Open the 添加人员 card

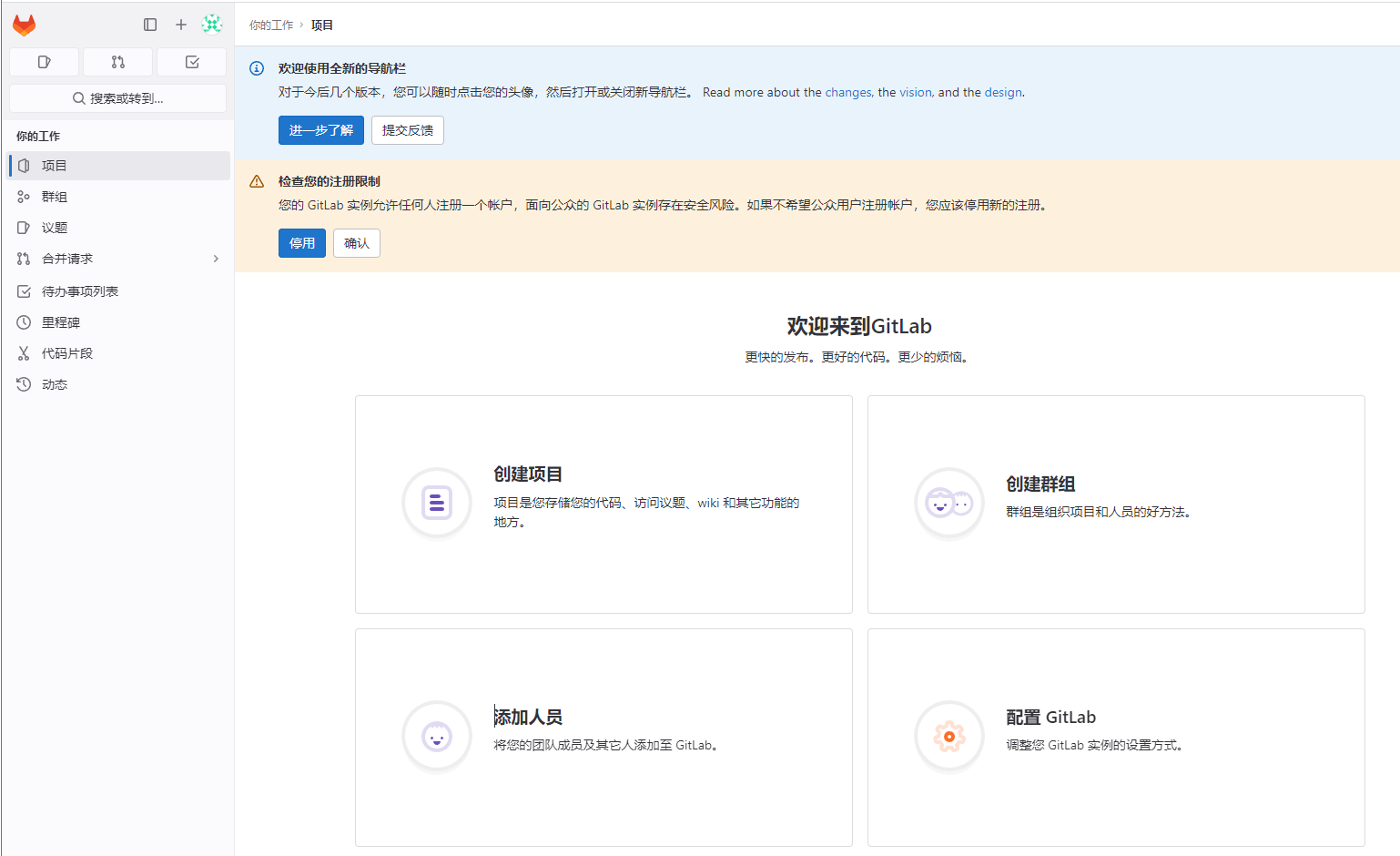pyautogui.click(x=604, y=738)
